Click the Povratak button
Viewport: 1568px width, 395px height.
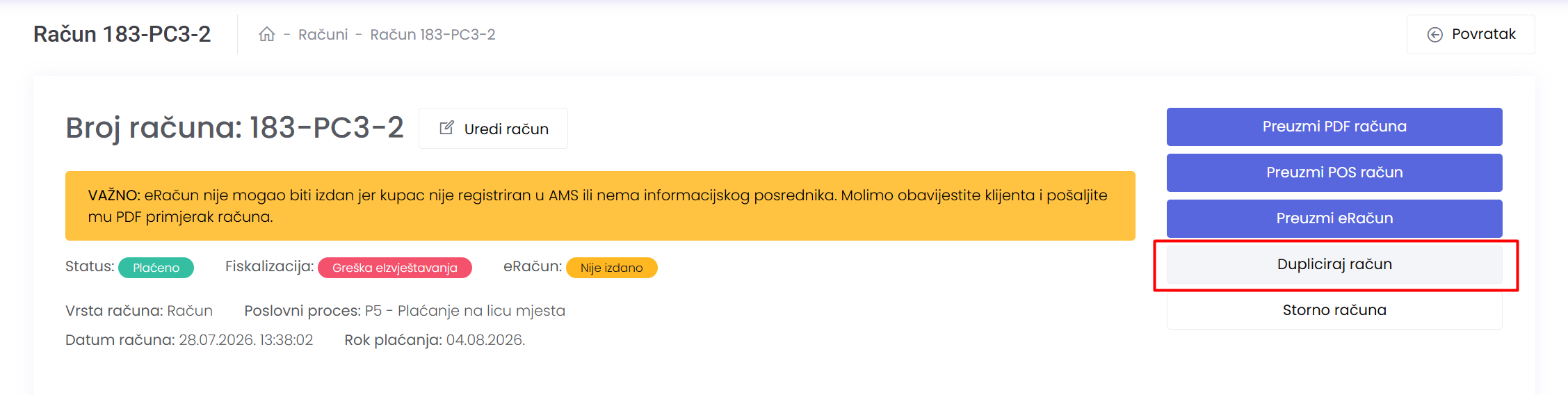point(1471,34)
